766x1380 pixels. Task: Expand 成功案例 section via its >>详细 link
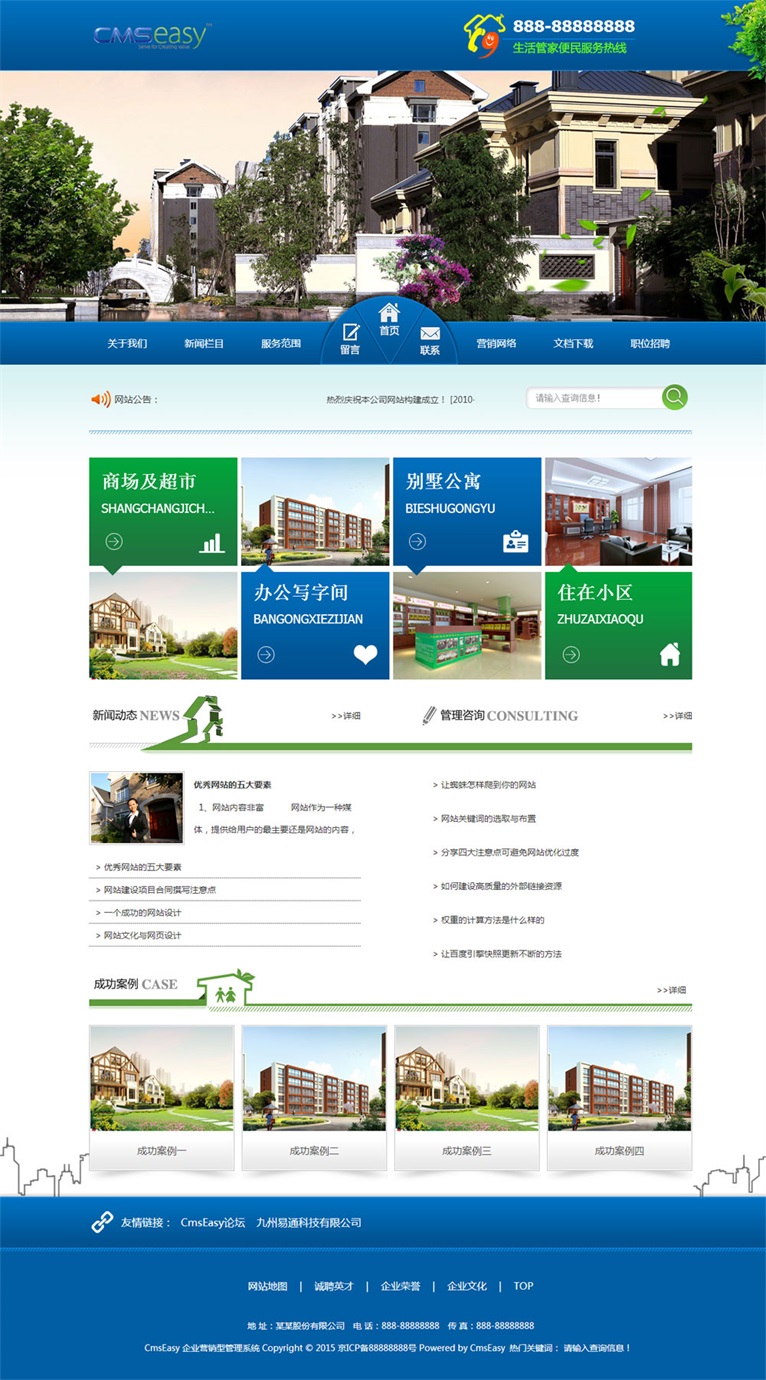(672, 990)
